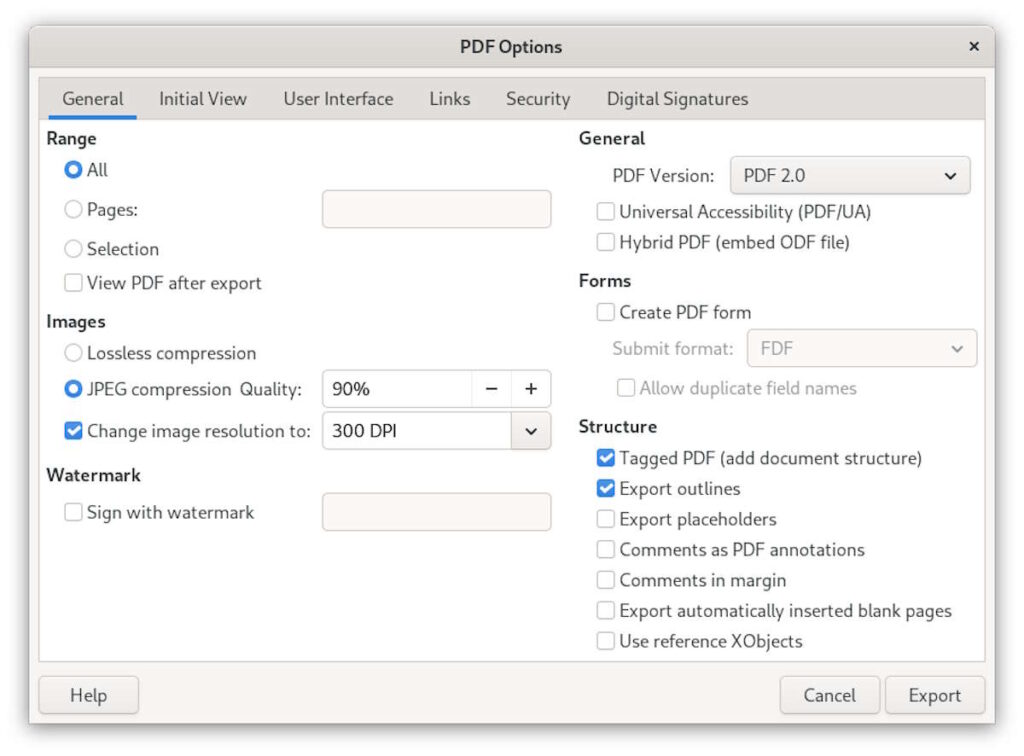Screen dimensions: 1024x756
Task: Increase JPEG quality with the plus stepper
Action: tap(530, 389)
